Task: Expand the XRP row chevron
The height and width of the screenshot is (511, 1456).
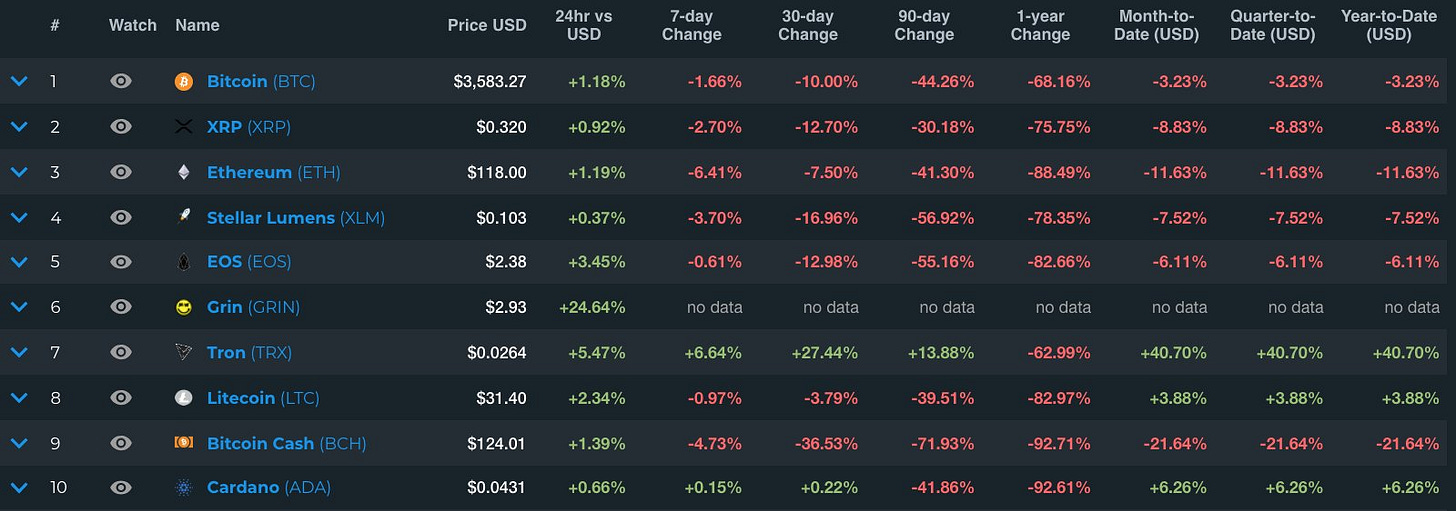Action: (18, 127)
